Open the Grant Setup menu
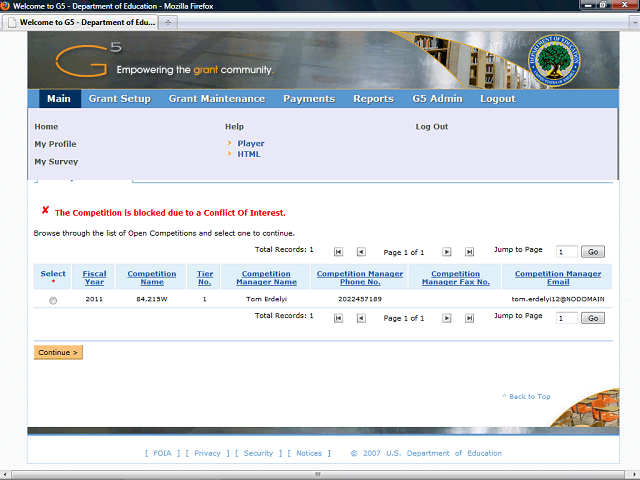The width and height of the screenshot is (640, 480). [x=119, y=99]
